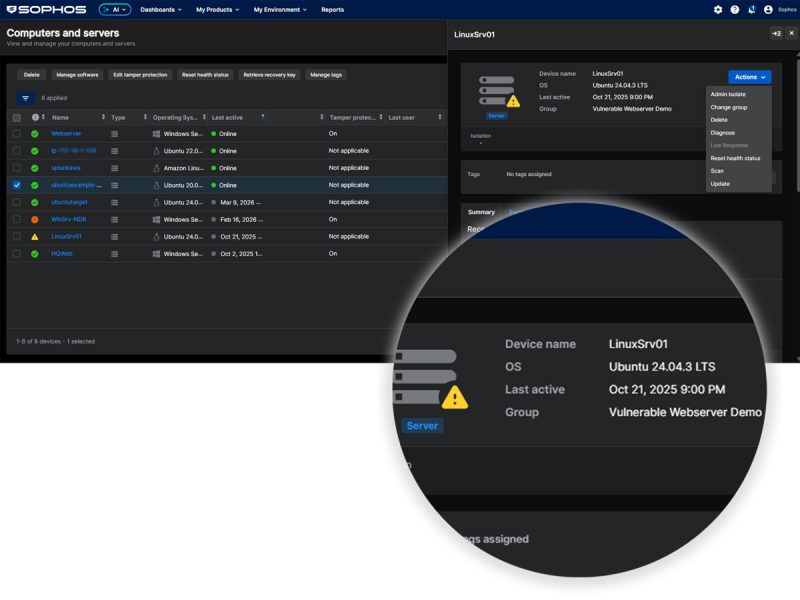Open the Webserver device link

tap(66, 134)
